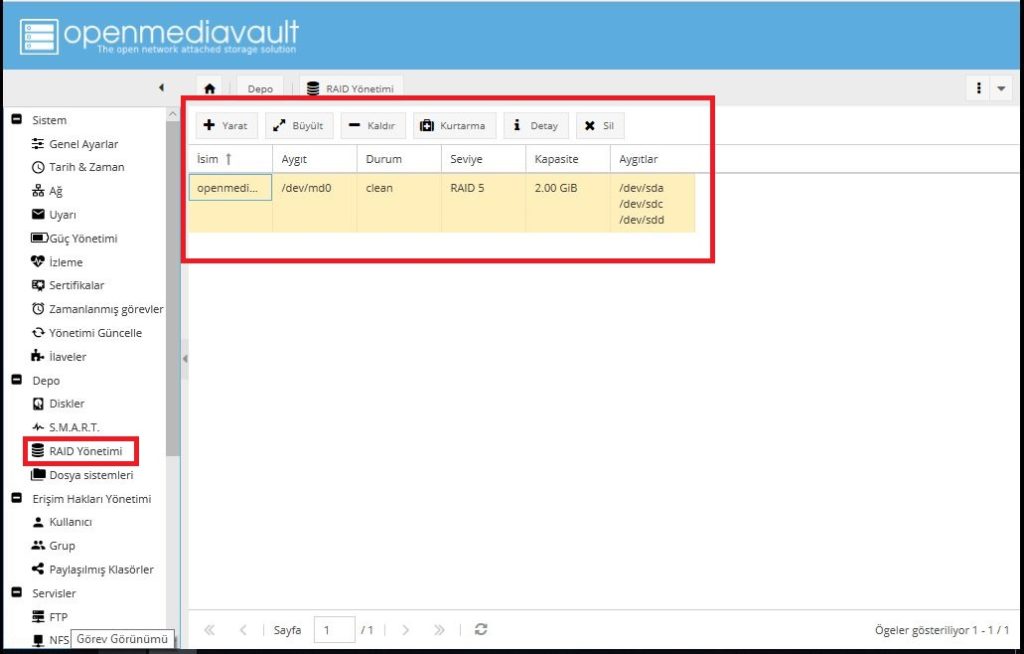Open Dosya sistemleri folder icon
1024x654 pixels.
coord(38,474)
